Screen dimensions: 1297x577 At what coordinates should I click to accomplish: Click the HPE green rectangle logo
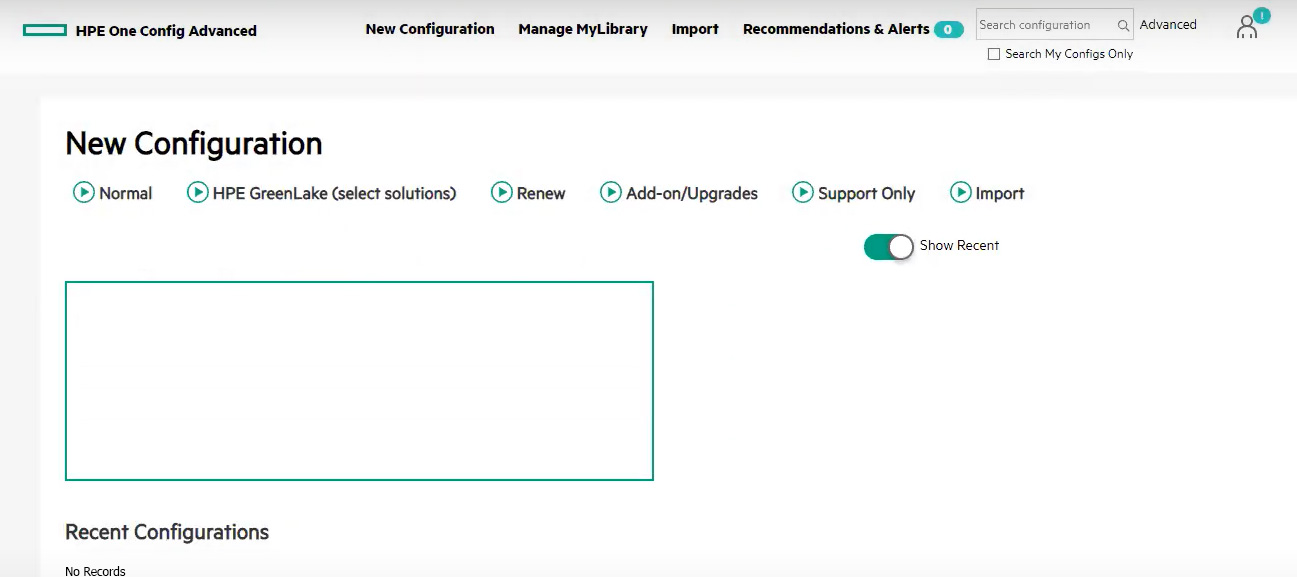pos(45,31)
